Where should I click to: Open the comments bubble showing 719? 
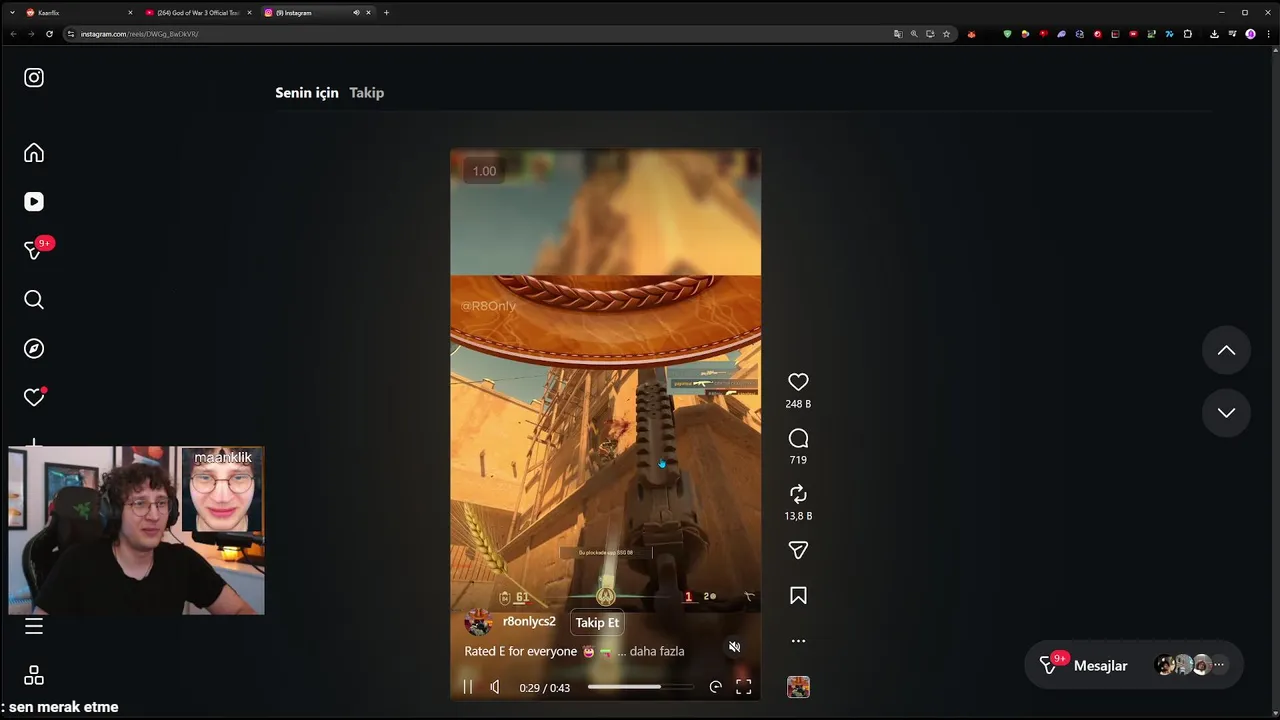pyautogui.click(x=798, y=439)
